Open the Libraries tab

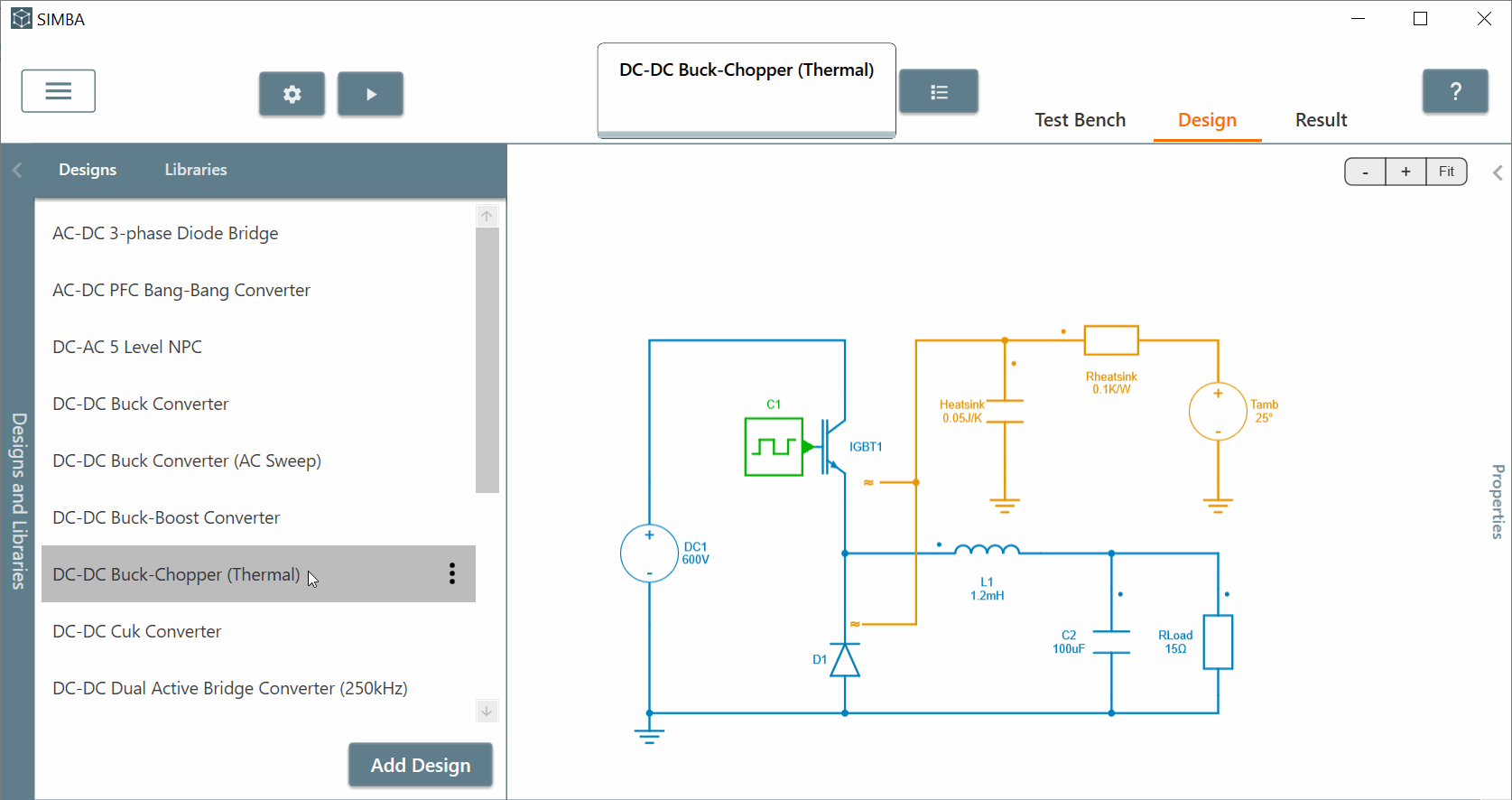coord(196,170)
